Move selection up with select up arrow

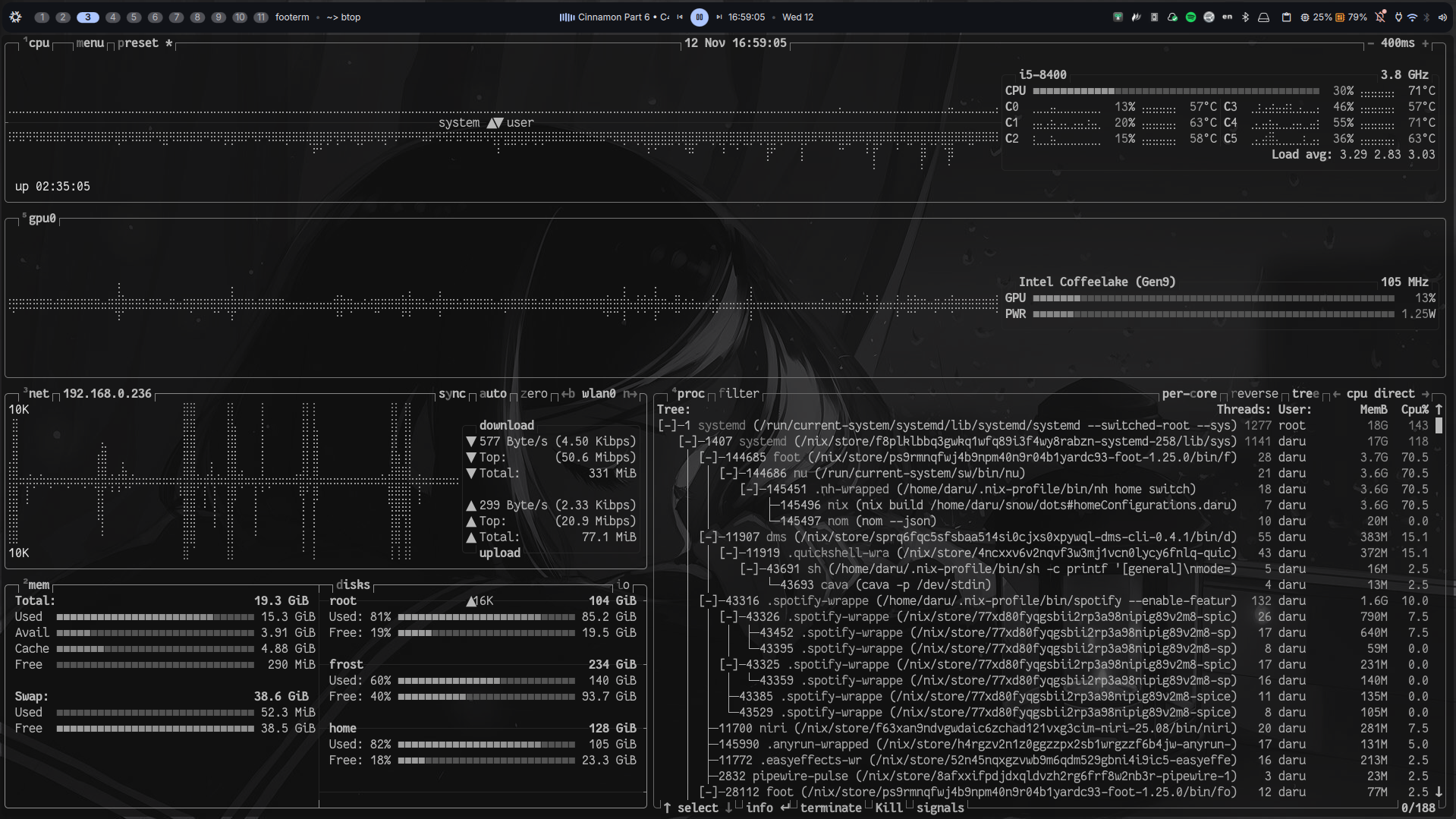coord(668,808)
